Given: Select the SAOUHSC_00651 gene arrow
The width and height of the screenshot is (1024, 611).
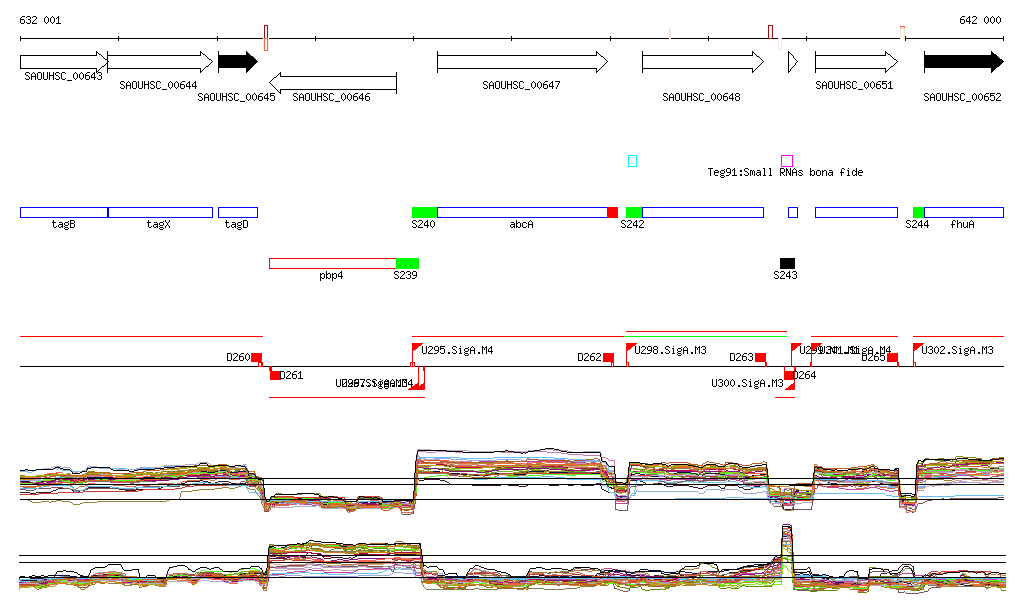Looking at the screenshot, I should click(x=856, y=62).
